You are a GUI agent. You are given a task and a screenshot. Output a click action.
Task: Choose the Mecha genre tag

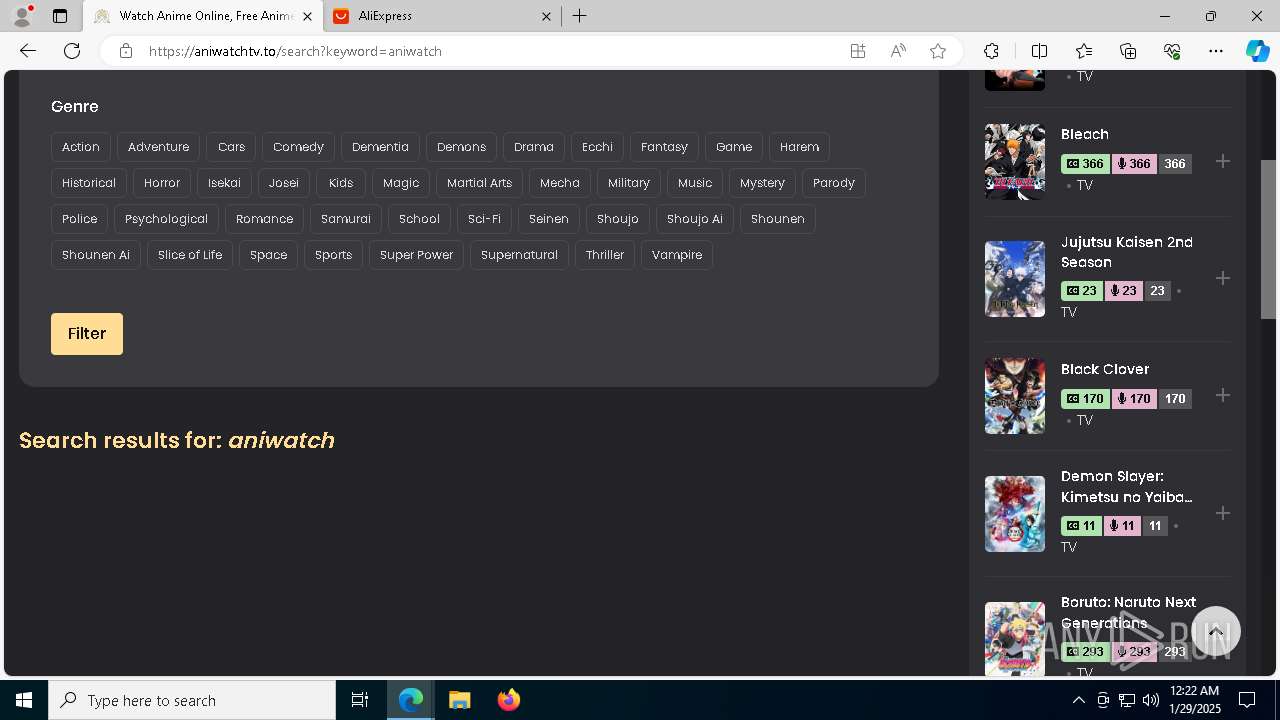[560, 183]
